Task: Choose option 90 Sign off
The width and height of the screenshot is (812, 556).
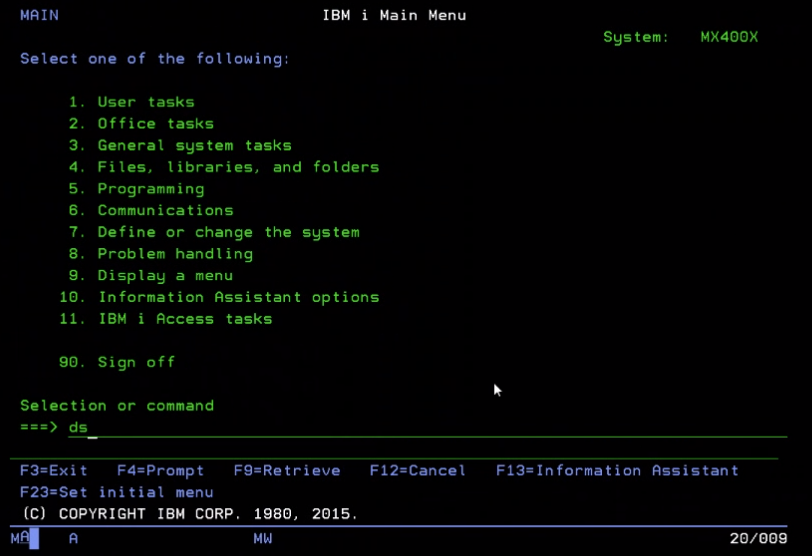Action: (117, 362)
